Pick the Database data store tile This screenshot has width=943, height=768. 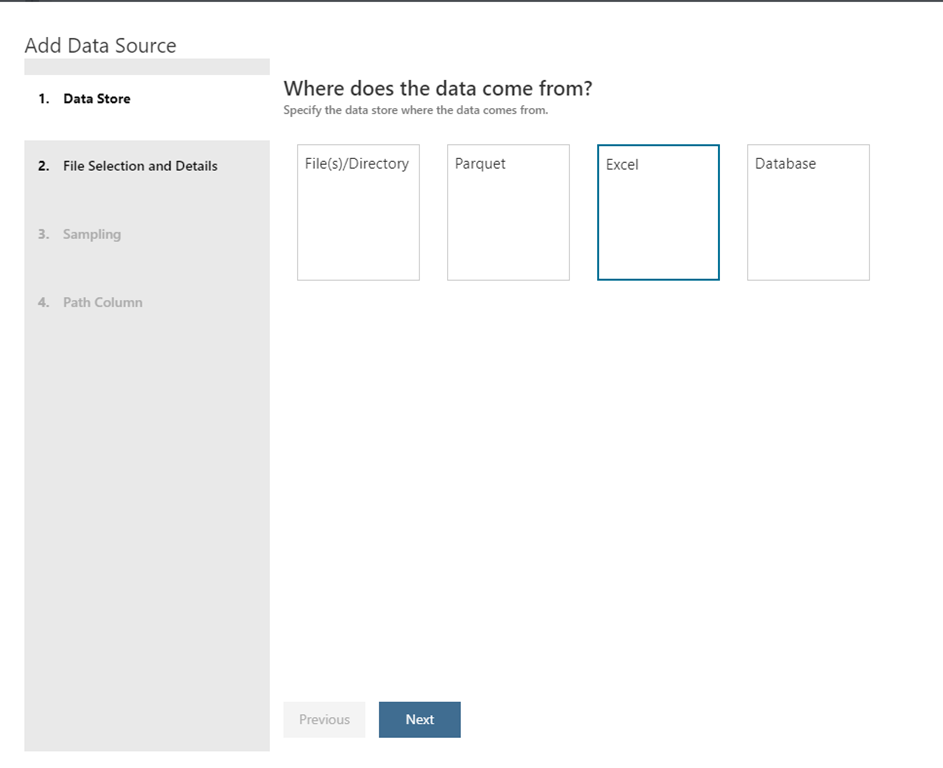point(808,212)
